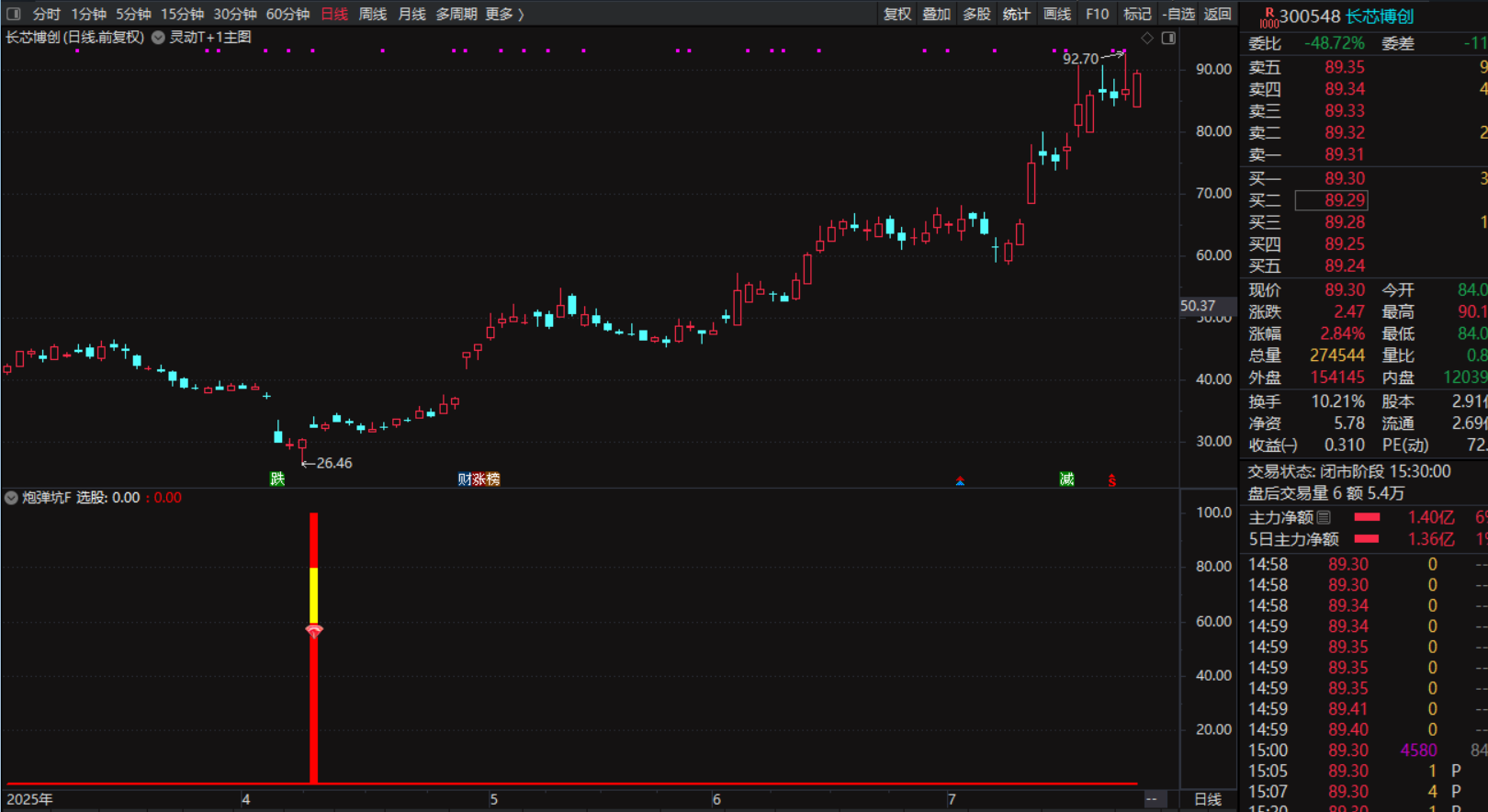Screen dimensions: 1488x812
Task: Toggle the 标记 mark button
Action: (x=1136, y=14)
